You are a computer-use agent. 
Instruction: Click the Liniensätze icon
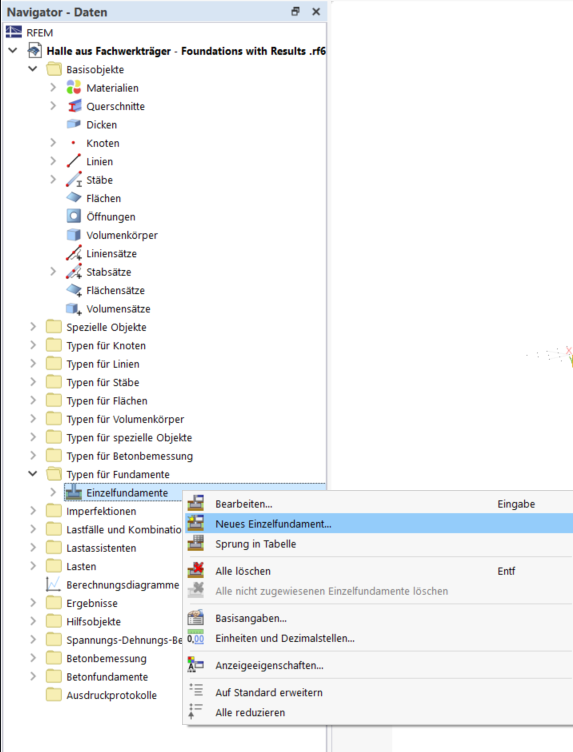coord(73,253)
